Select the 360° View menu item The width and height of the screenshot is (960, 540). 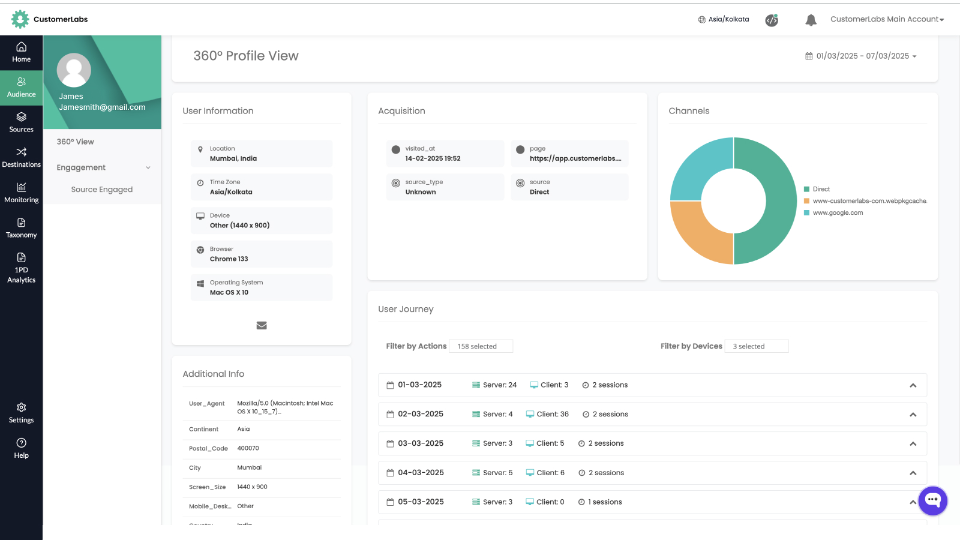coord(75,141)
